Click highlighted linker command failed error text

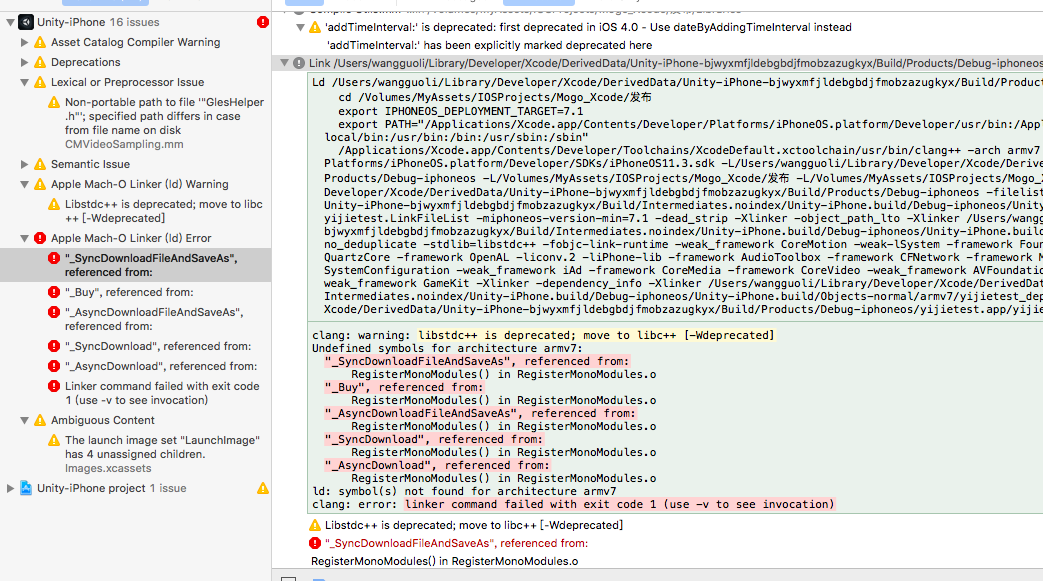pos(619,504)
